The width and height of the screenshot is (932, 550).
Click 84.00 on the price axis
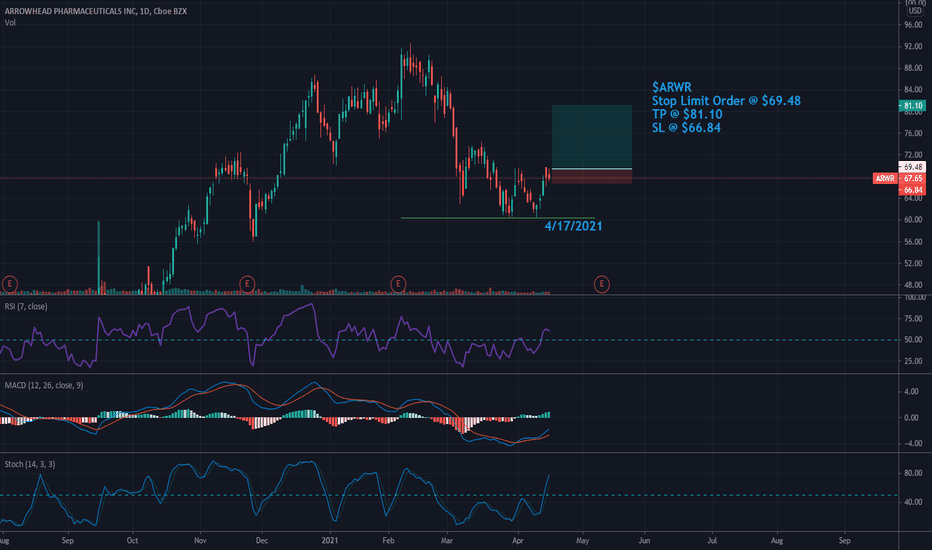(x=913, y=90)
